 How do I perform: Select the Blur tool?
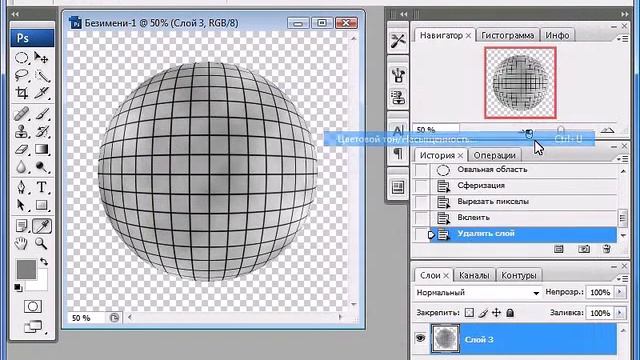(22, 167)
